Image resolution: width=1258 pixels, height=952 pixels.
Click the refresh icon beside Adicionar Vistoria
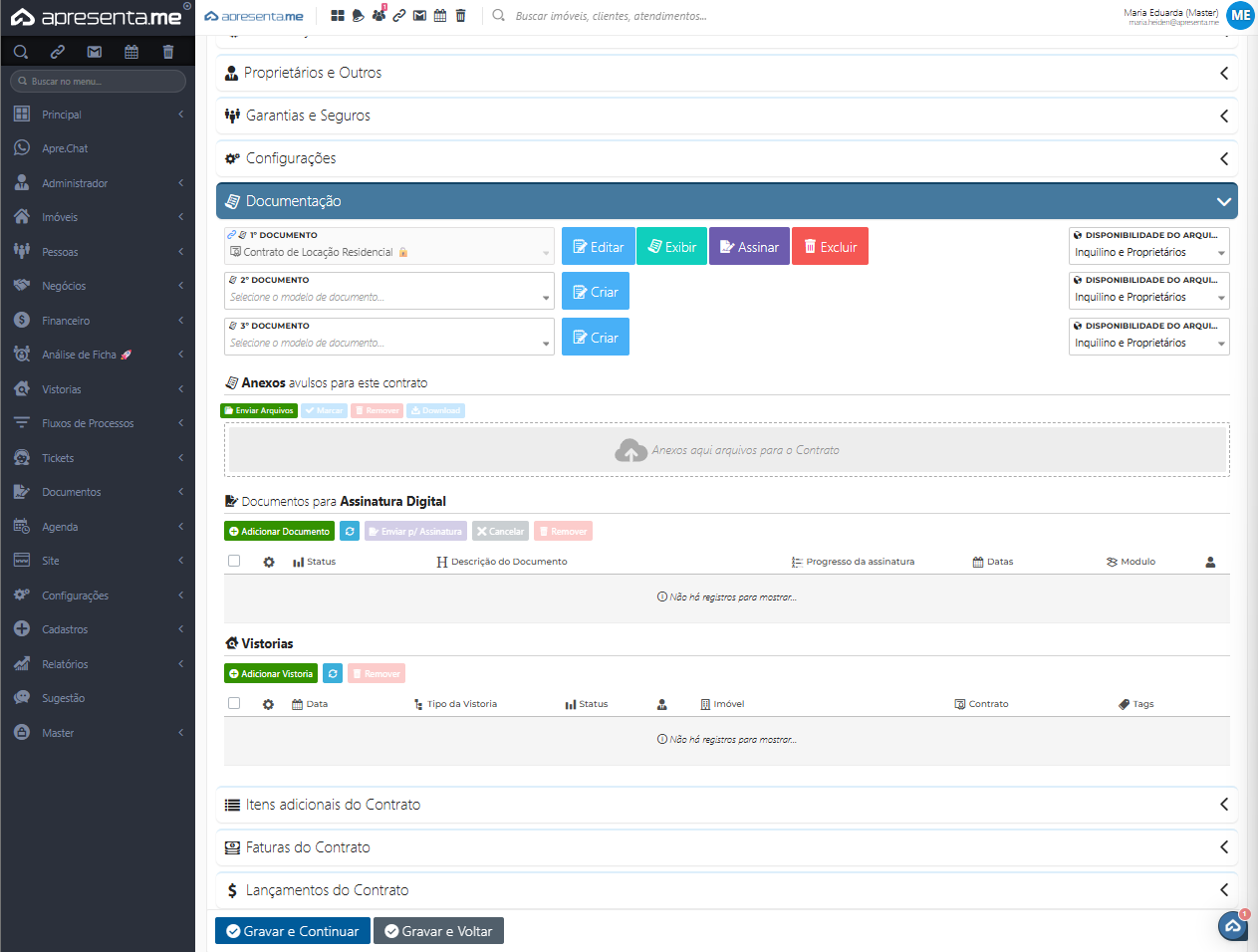click(333, 674)
